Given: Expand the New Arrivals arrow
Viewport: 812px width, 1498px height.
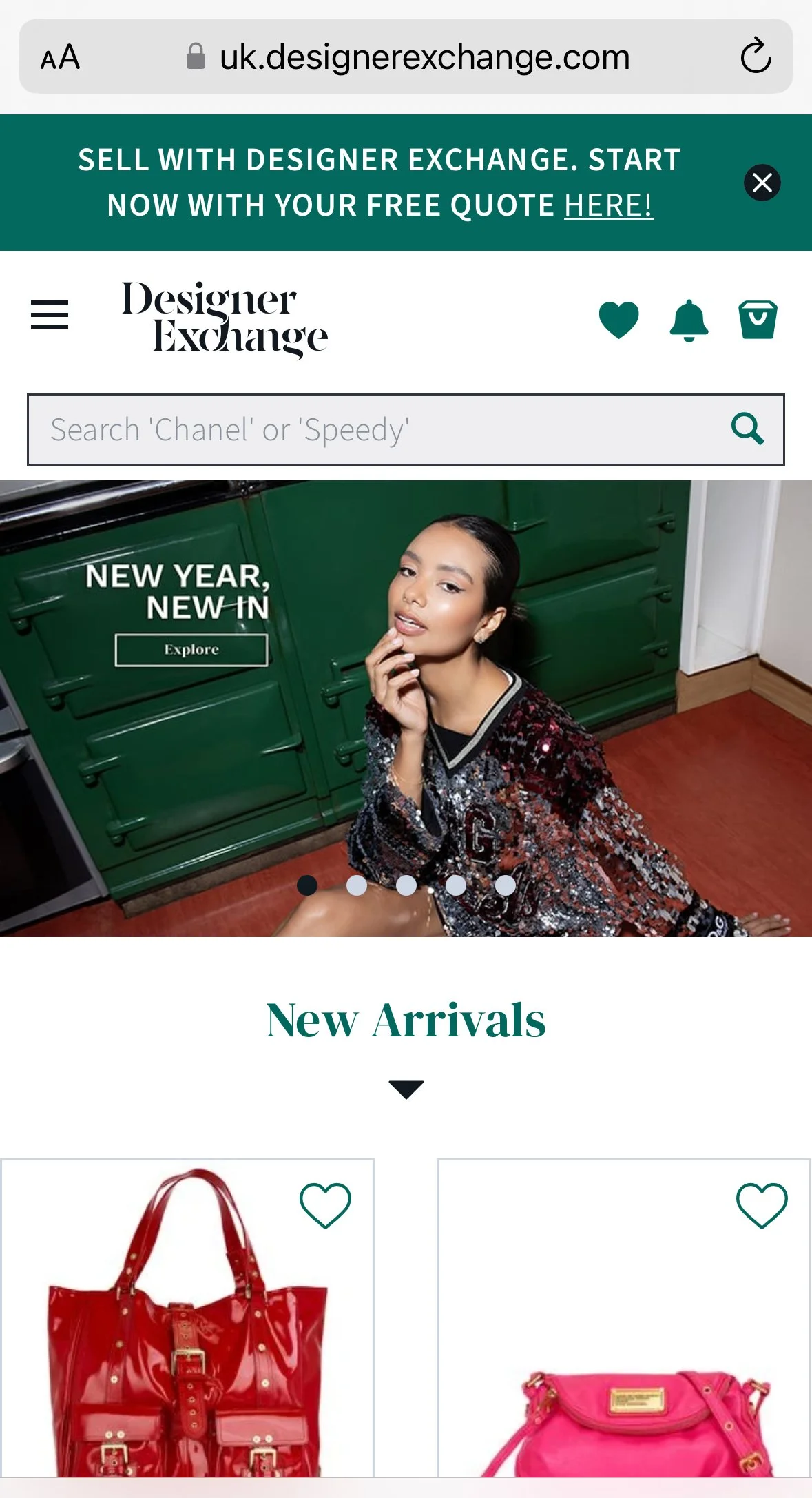Looking at the screenshot, I should coord(406,1089).
